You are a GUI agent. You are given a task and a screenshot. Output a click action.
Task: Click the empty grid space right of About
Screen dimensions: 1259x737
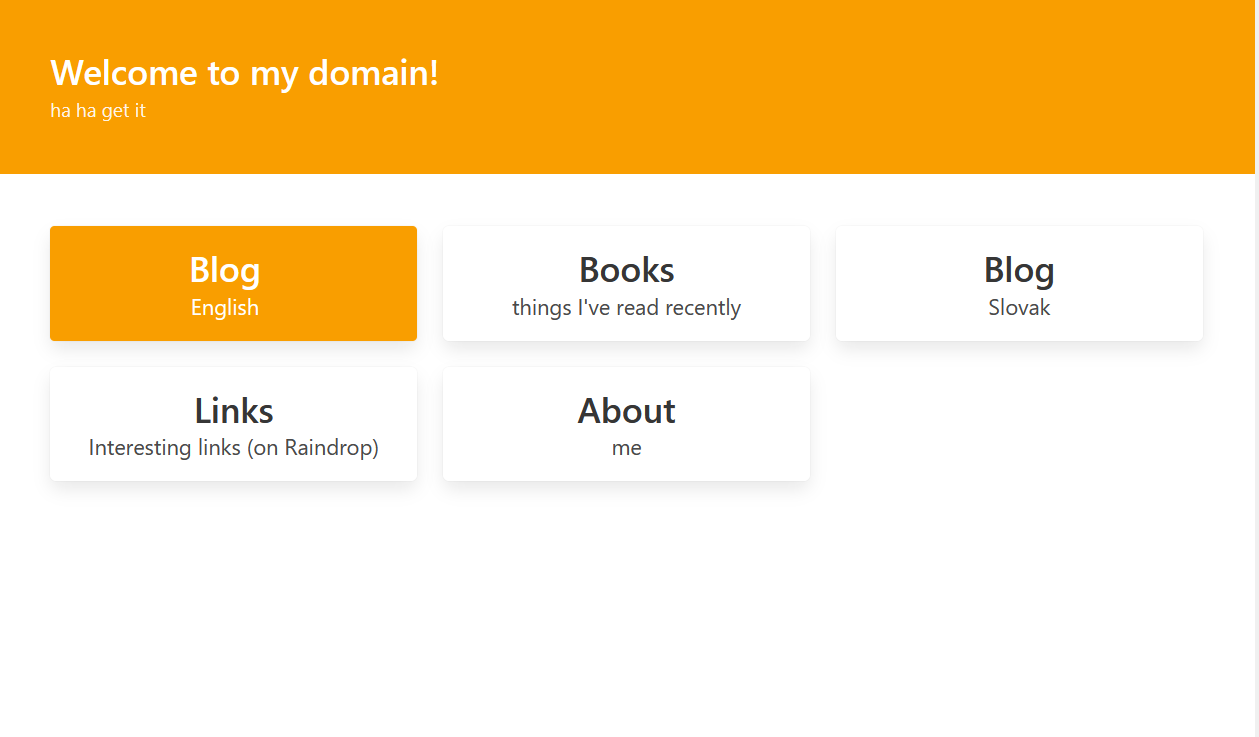(x=1019, y=424)
